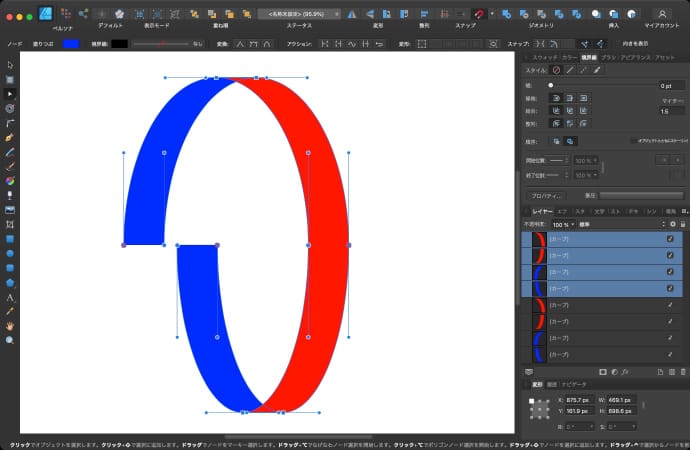This screenshot has width=690, height=450.
Task: Click the プロパティ (Properties) button
Action: pos(546,196)
